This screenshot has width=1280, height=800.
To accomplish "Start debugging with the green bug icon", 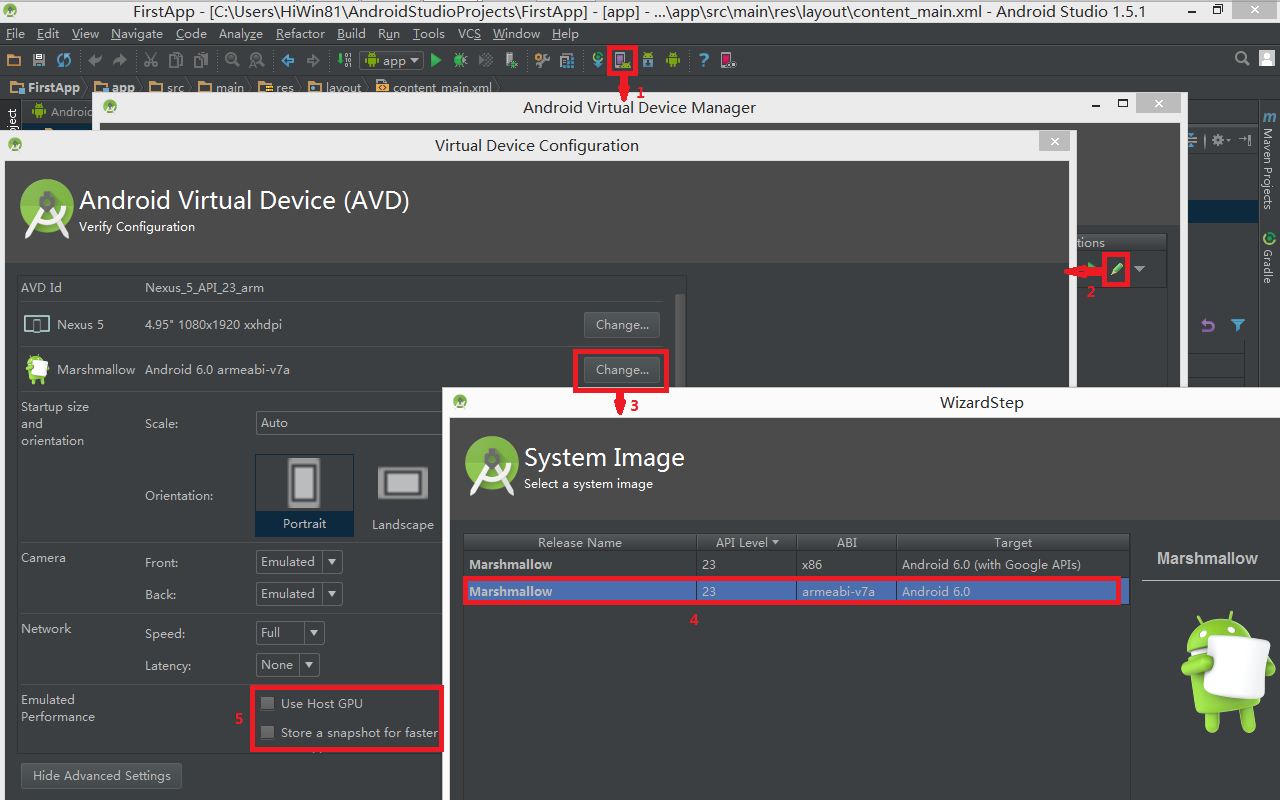I will pos(460,61).
